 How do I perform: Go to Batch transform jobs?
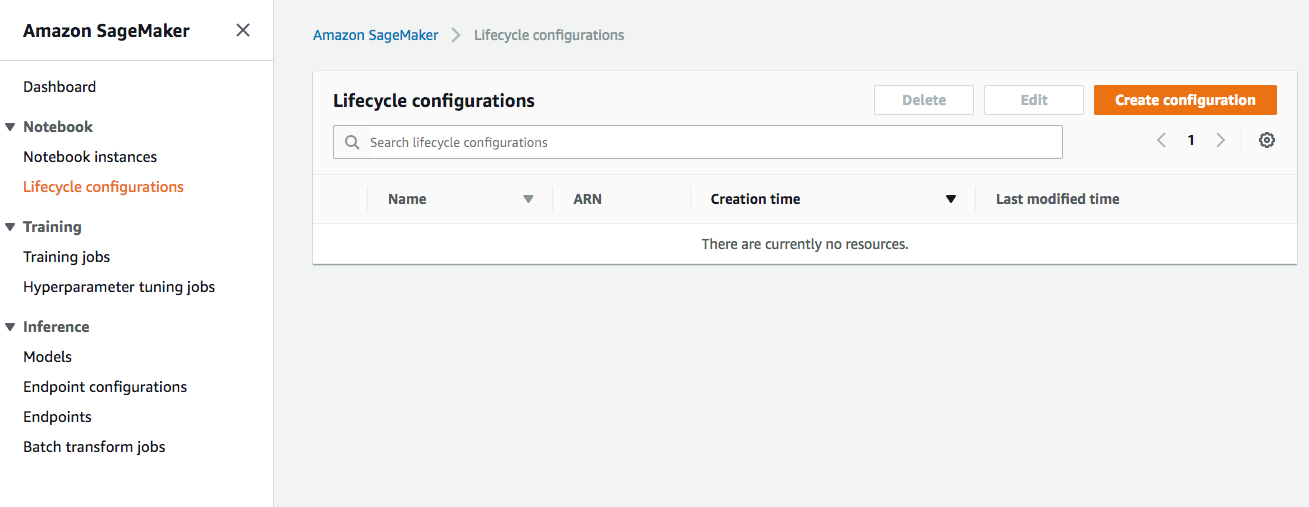[94, 447]
